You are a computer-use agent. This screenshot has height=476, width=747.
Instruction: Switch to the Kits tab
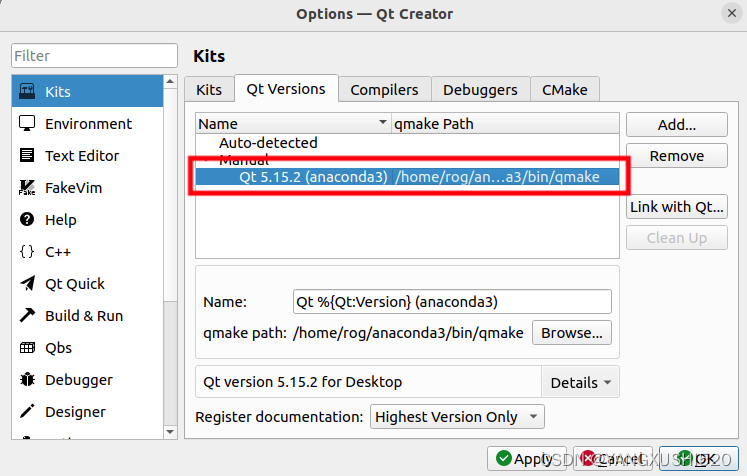coord(209,90)
